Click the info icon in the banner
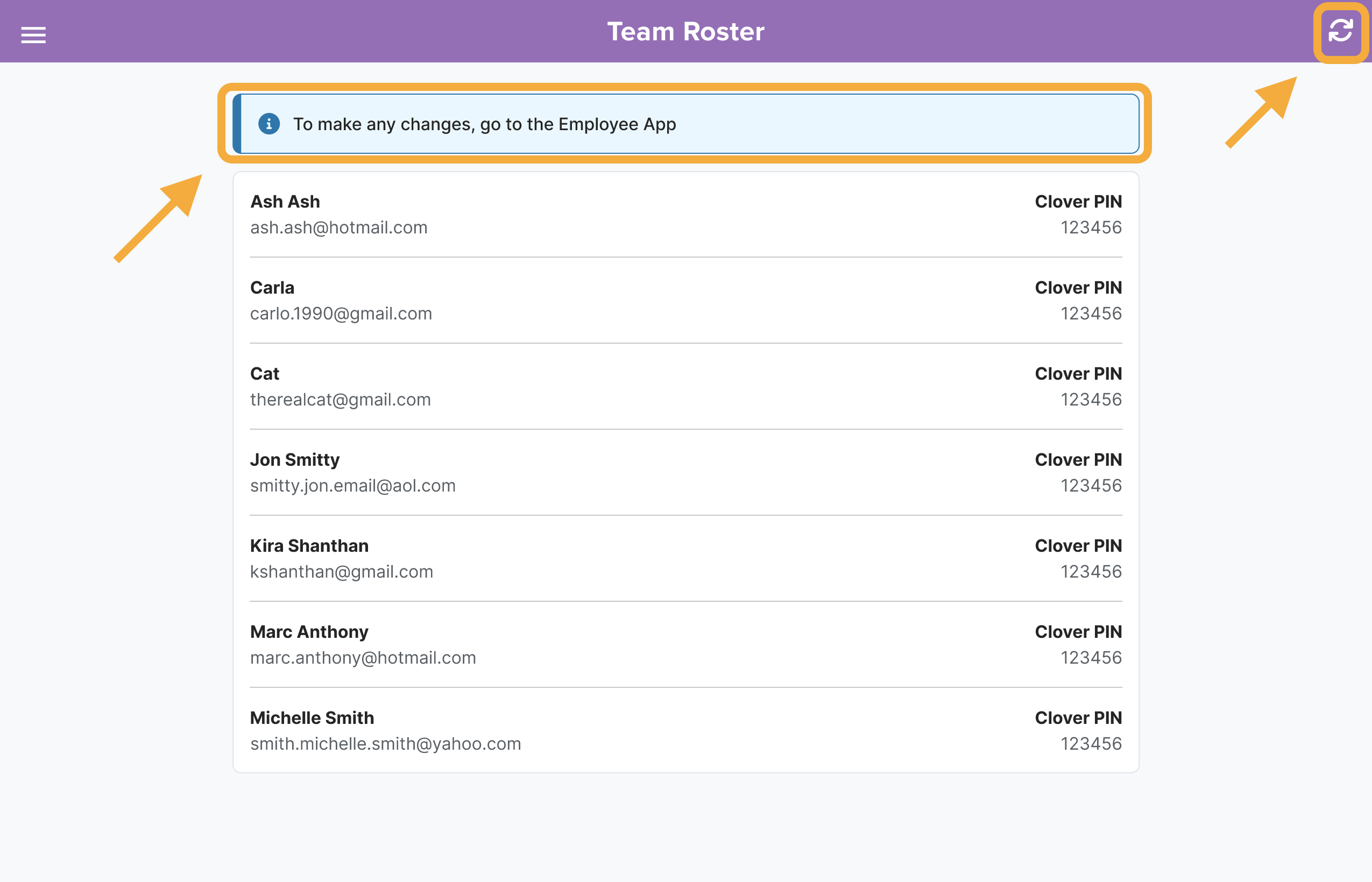This screenshot has width=1372, height=882. click(268, 124)
